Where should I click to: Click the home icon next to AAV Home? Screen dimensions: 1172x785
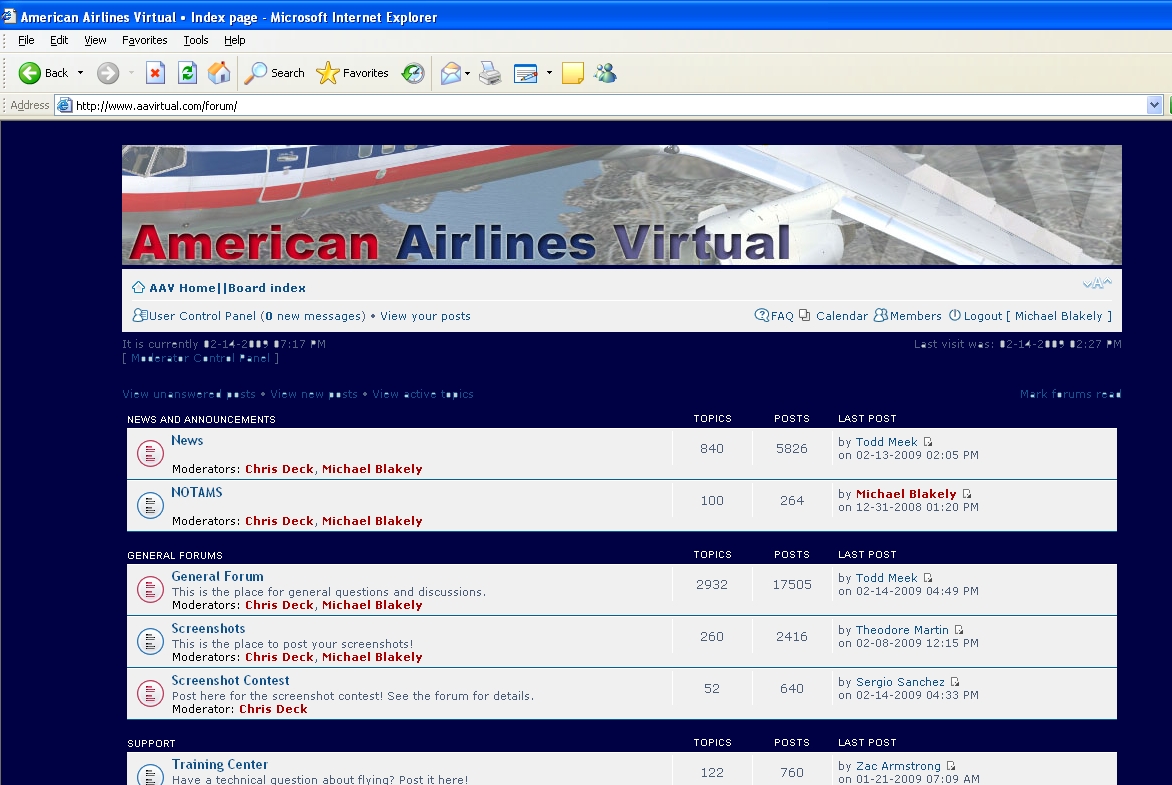point(138,287)
